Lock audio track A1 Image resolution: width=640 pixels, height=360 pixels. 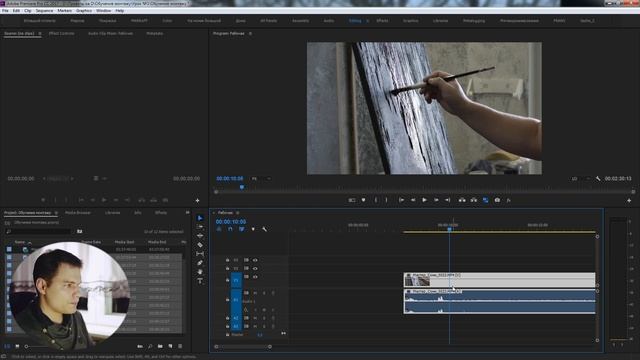(x=228, y=300)
